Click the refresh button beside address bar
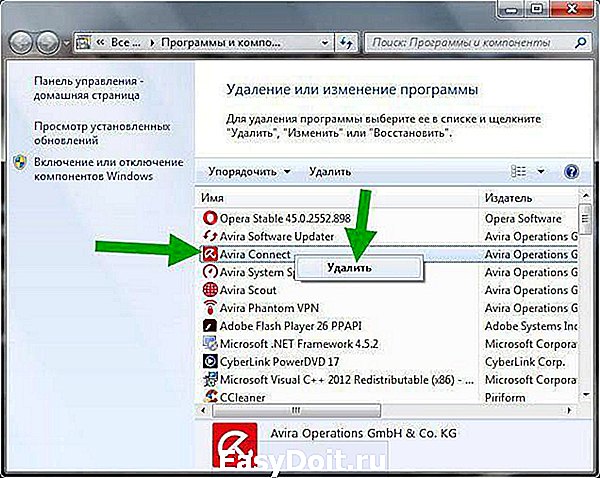The height and width of the screenshot is (478, 600). pos(346,42)
